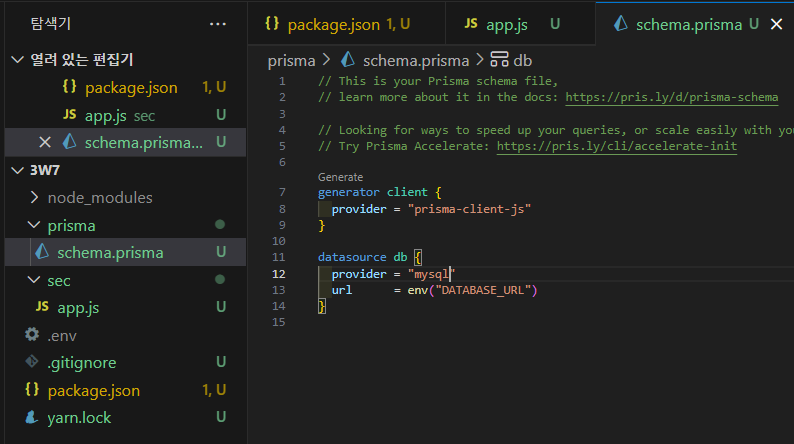Close schema.prisma in open editors list
Screen dimensions: 794x444
point(45,143)
